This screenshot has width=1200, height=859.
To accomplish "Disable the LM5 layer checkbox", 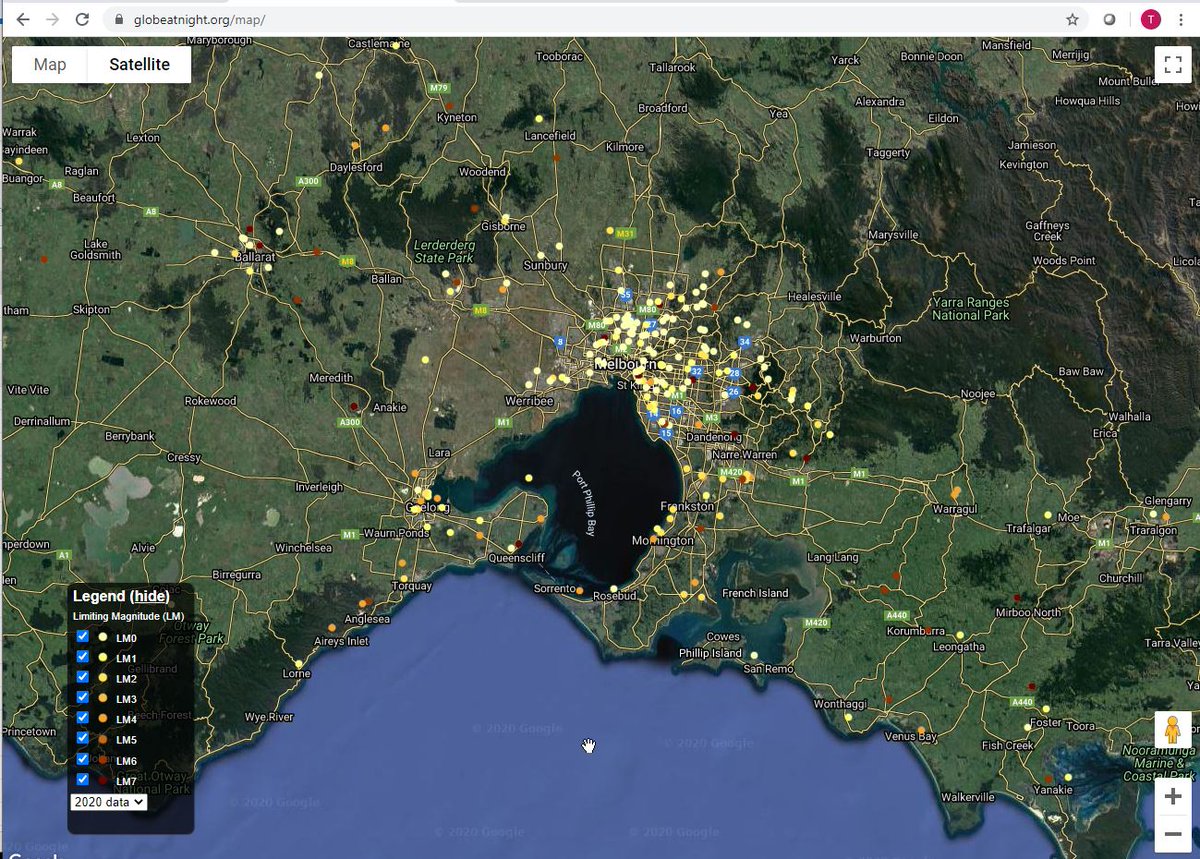I will point(83,738).
